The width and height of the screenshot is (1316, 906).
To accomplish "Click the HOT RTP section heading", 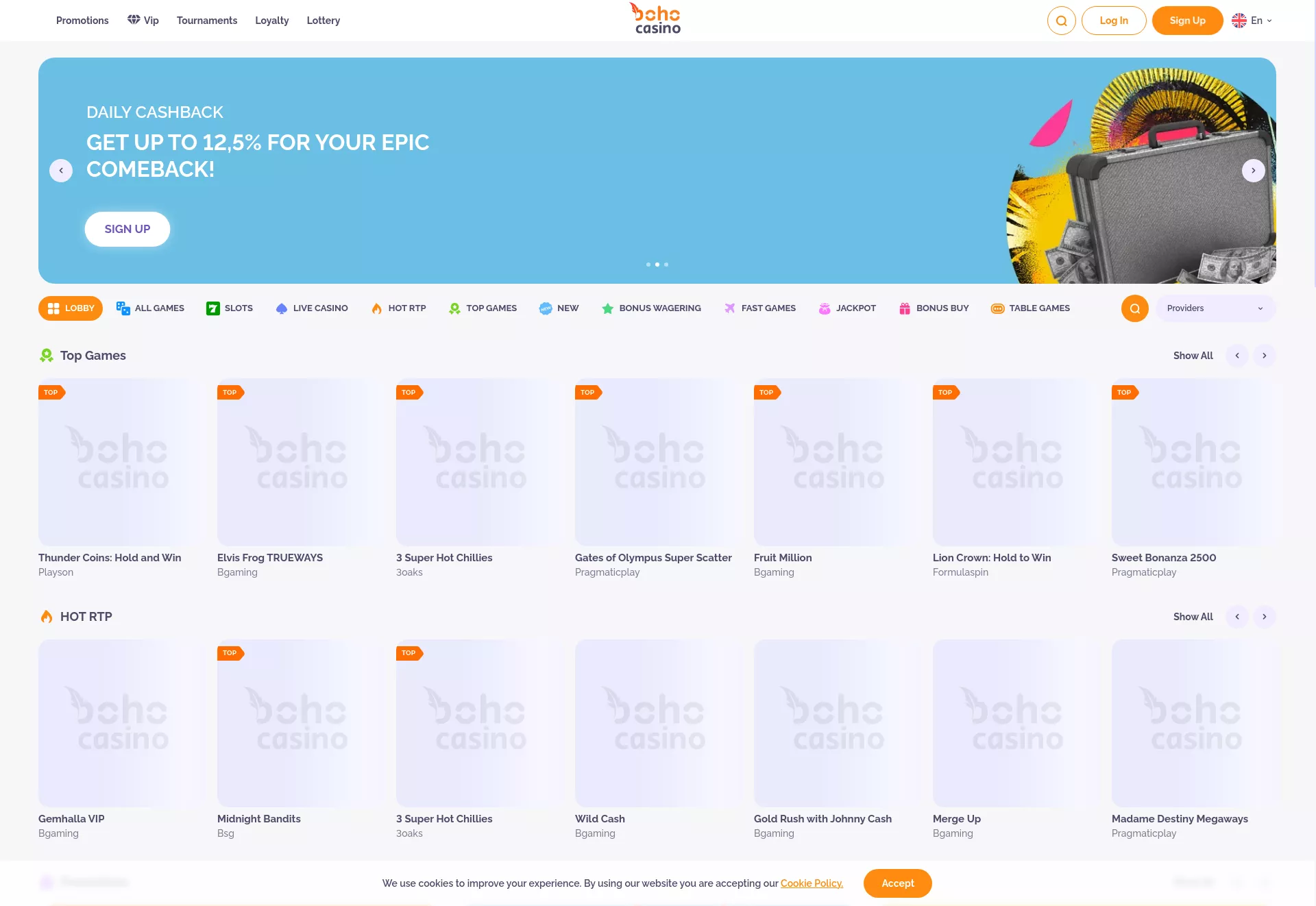I will click(x=86, y=617).
